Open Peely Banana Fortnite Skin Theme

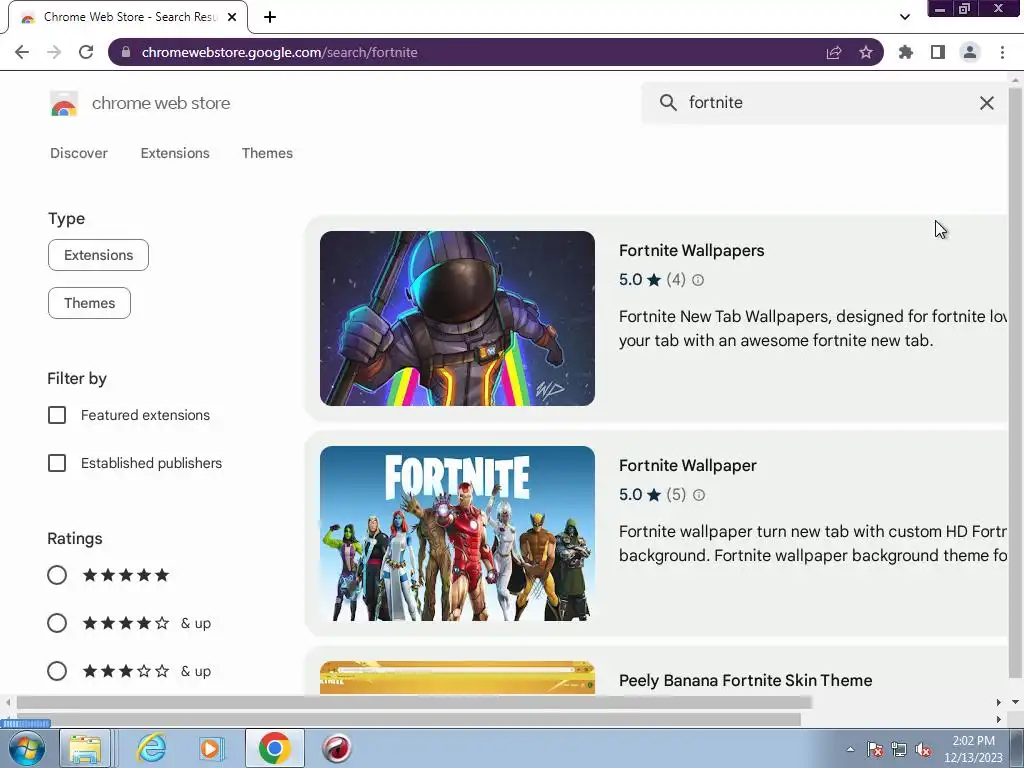point(745,680)
